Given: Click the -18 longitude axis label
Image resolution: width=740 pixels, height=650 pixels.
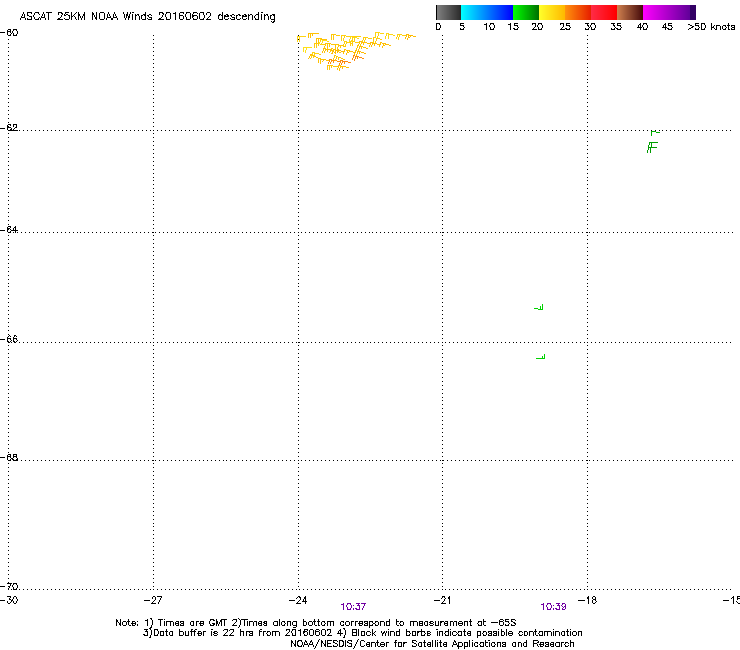Looking at the screenshot, I should (x=587, y=600).
